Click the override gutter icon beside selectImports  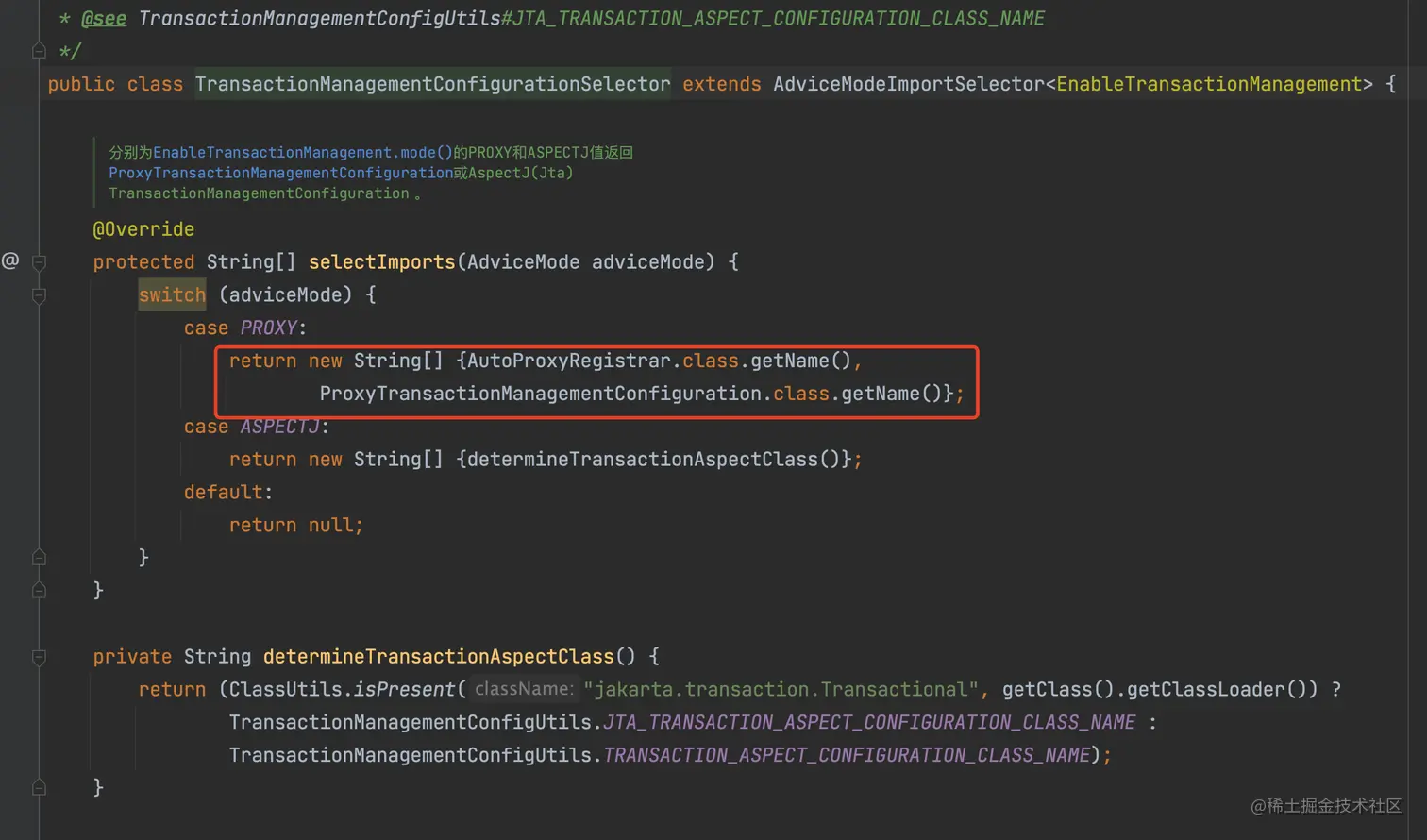pos(10,260)
